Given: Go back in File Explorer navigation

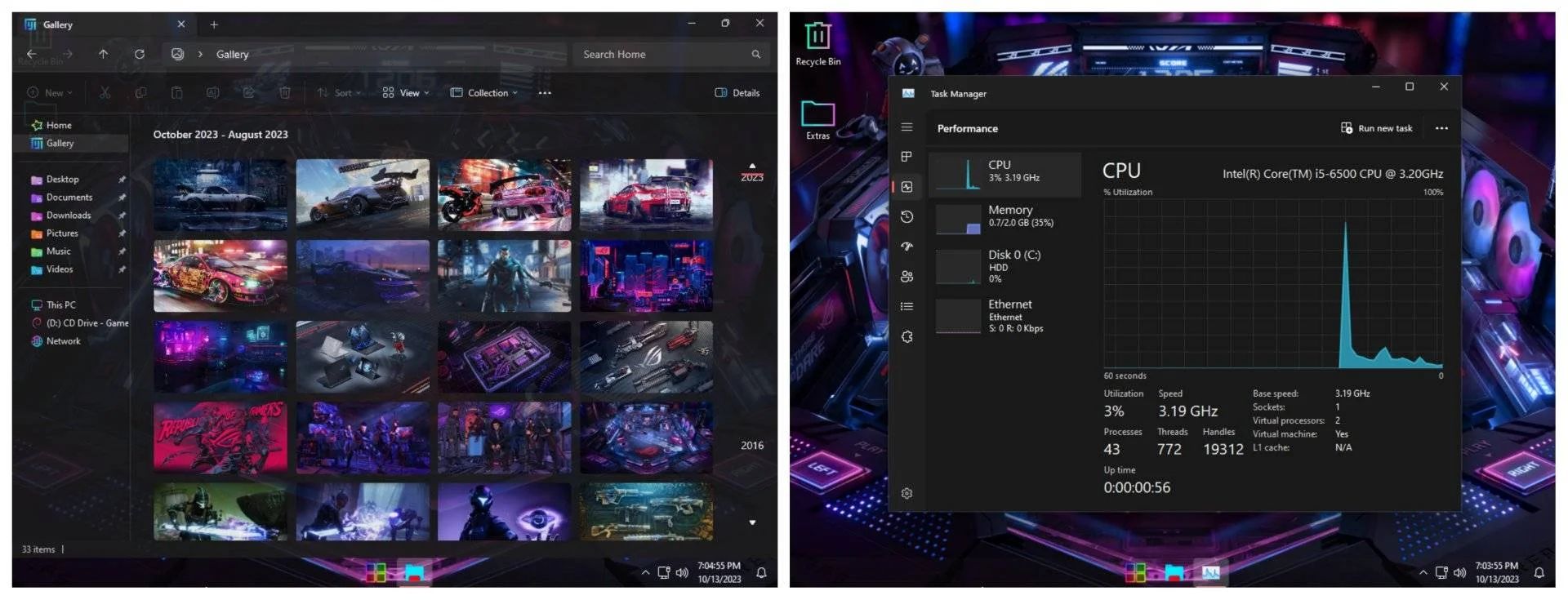Looking at the screenshot, I should click(x=32, y=54).
